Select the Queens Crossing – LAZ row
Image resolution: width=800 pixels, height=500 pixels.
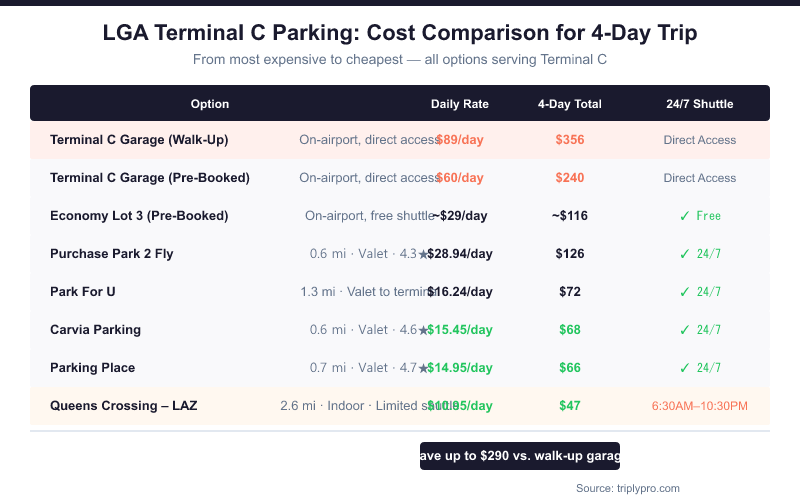pyautogui.click(x=124, y=406)
